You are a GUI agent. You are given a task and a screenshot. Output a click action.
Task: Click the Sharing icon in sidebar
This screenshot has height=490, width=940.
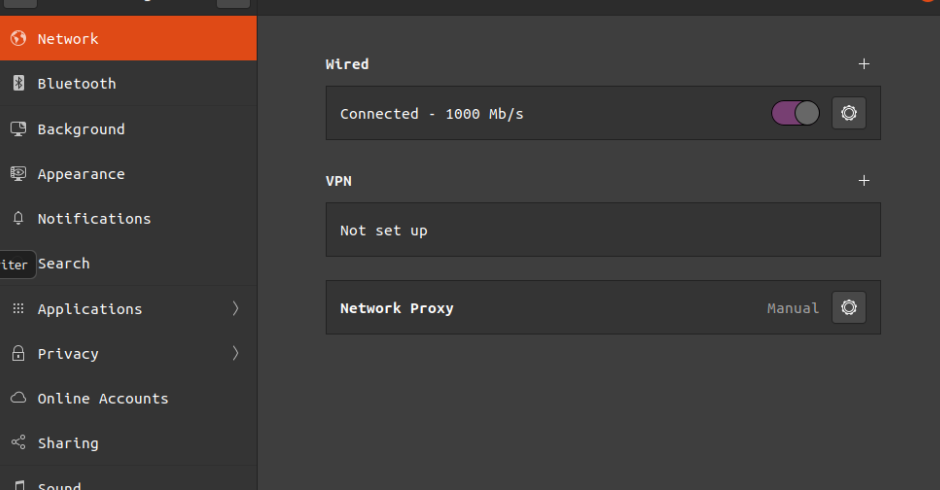click(x=18, y=443)
